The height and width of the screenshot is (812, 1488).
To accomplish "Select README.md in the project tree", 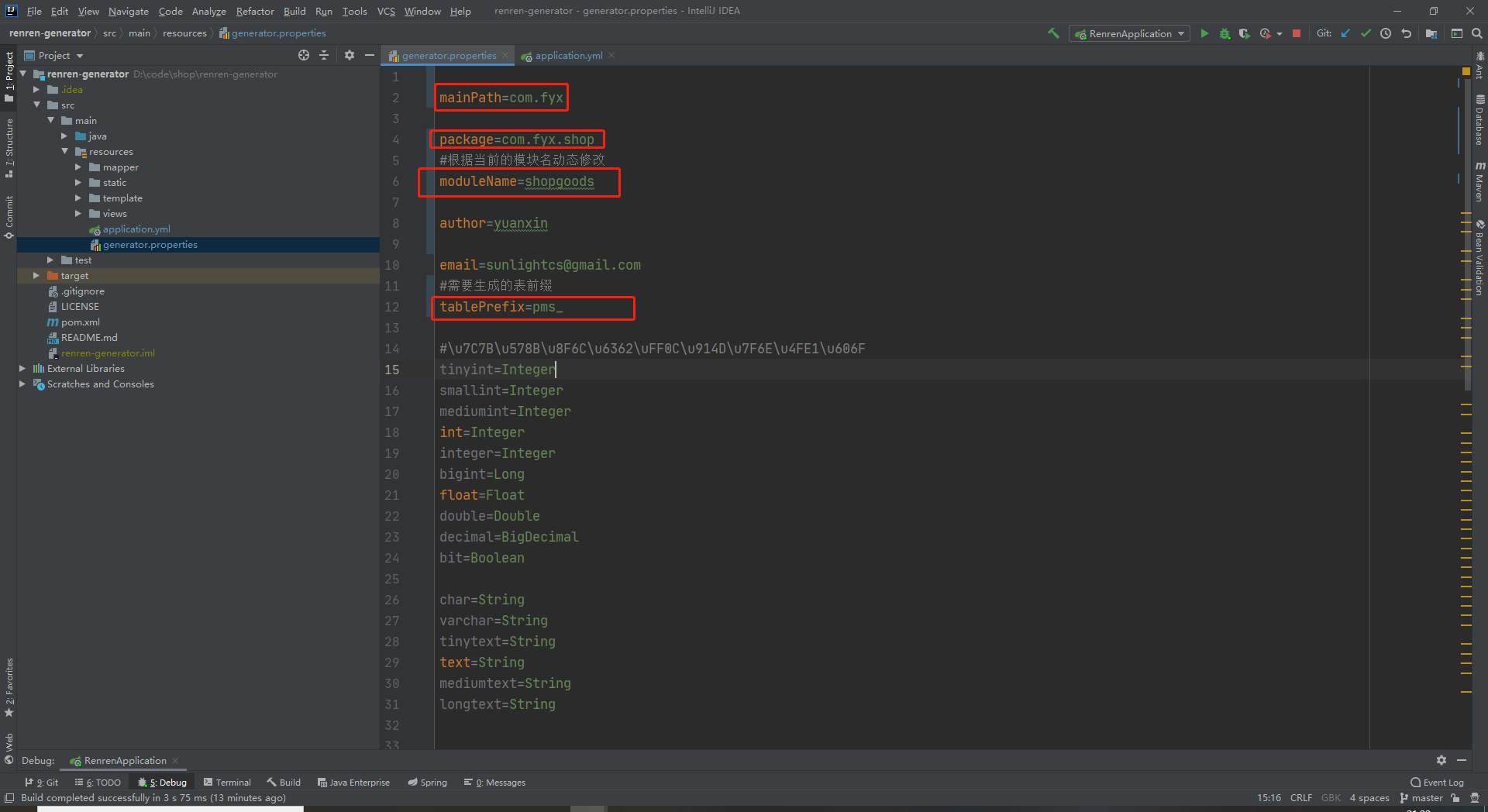I will coord(89,338).
